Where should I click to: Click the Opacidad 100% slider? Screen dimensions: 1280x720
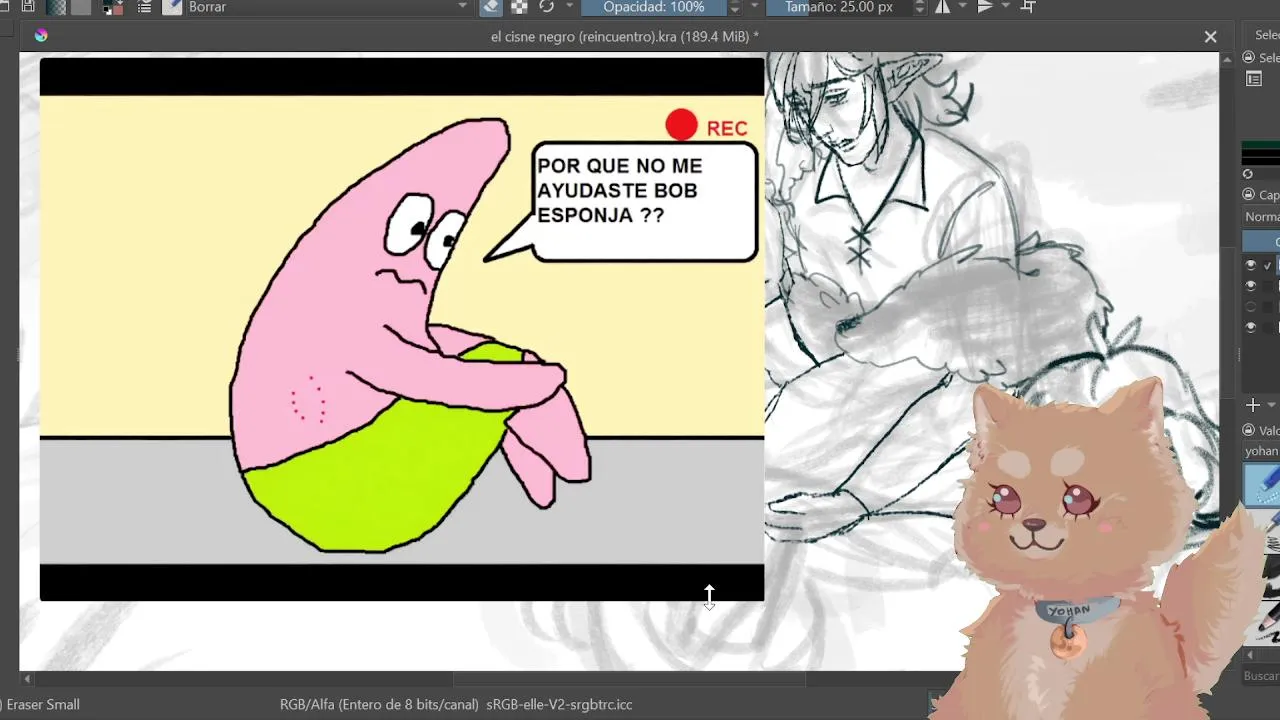(x=654, y=6)
